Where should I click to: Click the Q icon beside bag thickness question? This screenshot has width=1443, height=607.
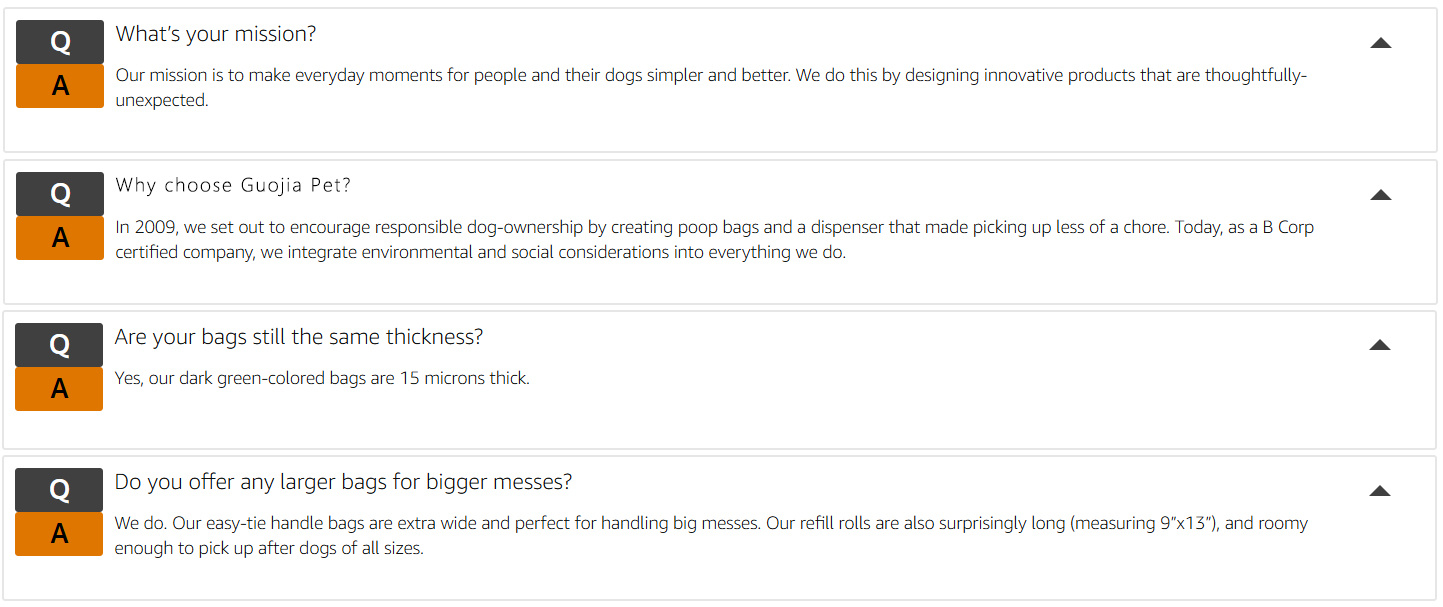59,345
